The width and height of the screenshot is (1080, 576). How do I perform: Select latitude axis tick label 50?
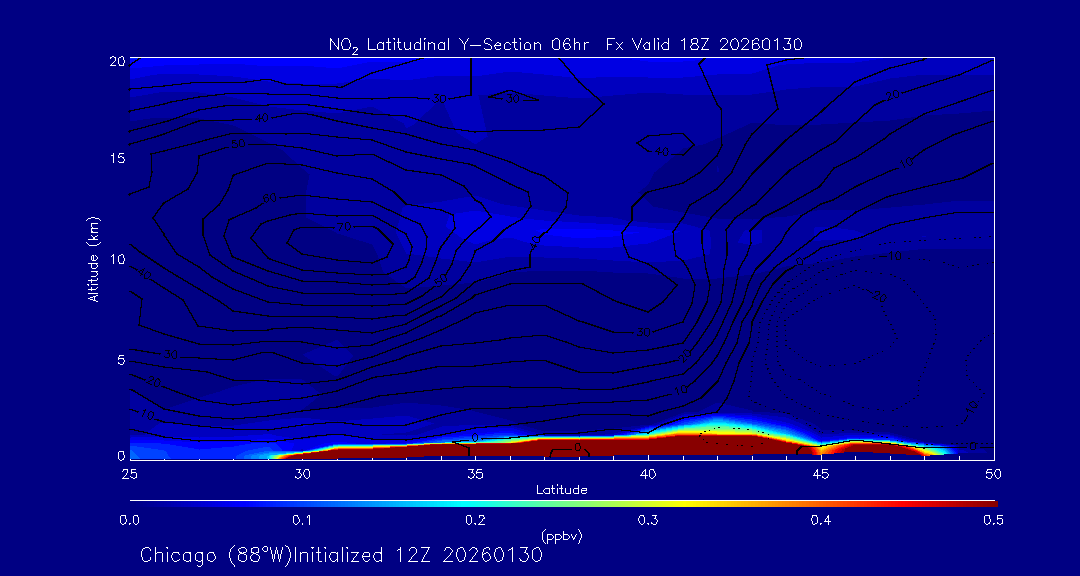(x=993, y=474)
